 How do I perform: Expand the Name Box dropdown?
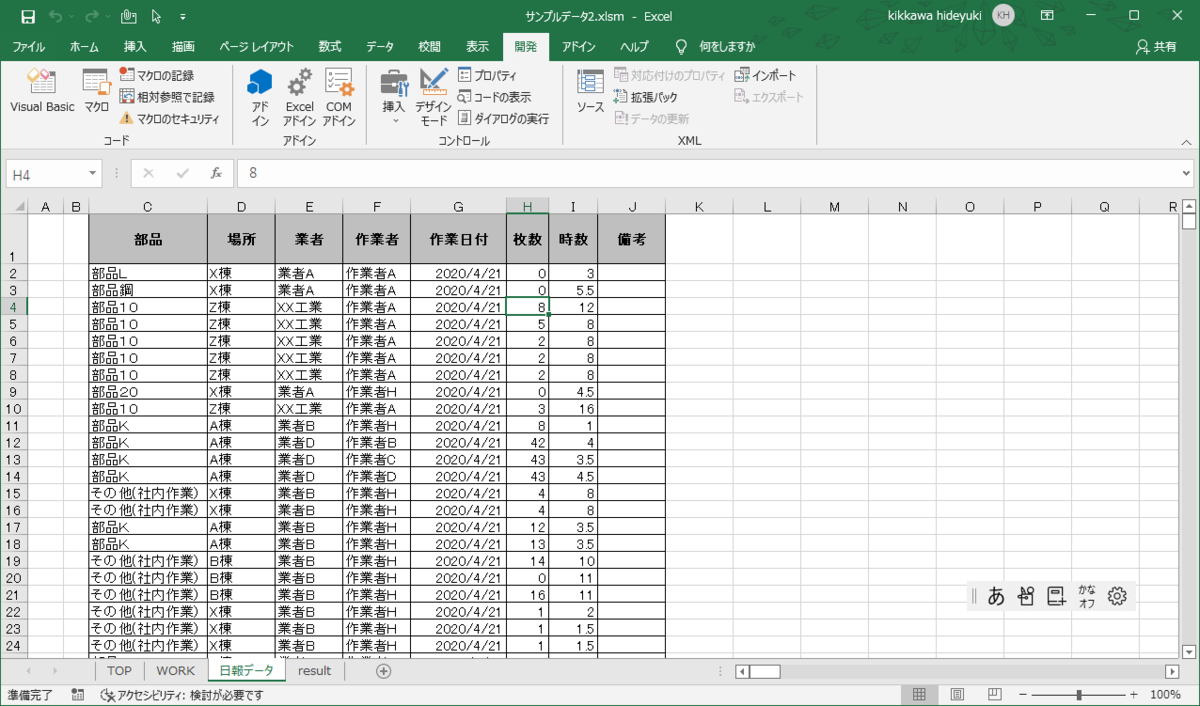click(x=93, y=173)
